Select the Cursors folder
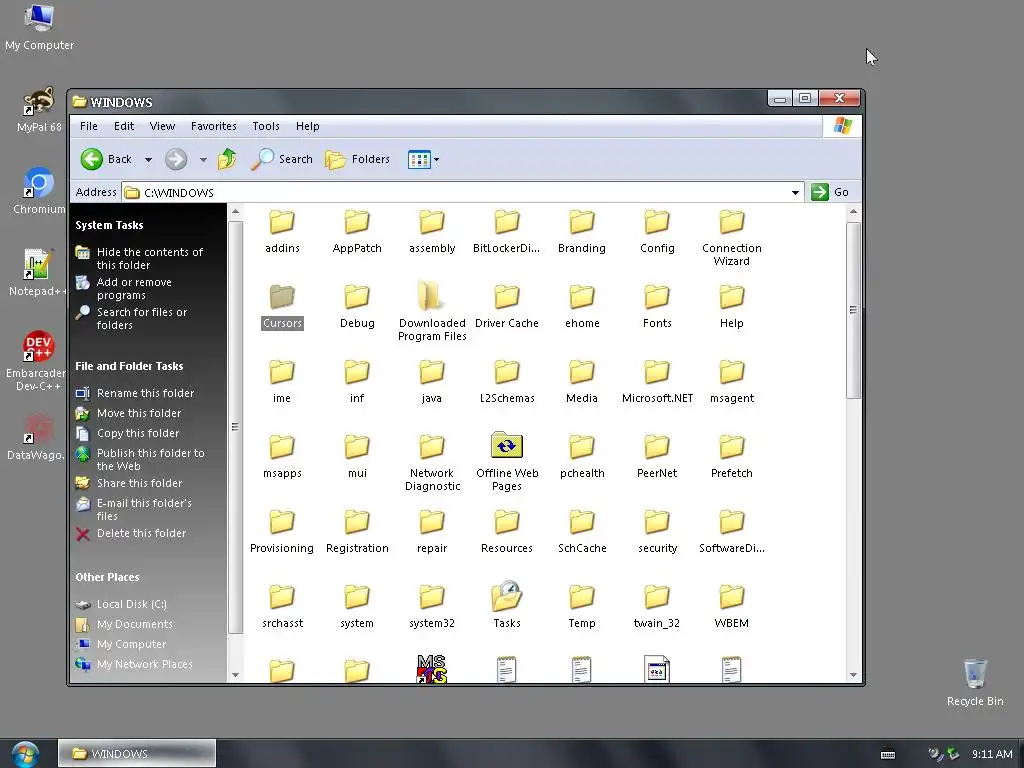 [282, 306]
